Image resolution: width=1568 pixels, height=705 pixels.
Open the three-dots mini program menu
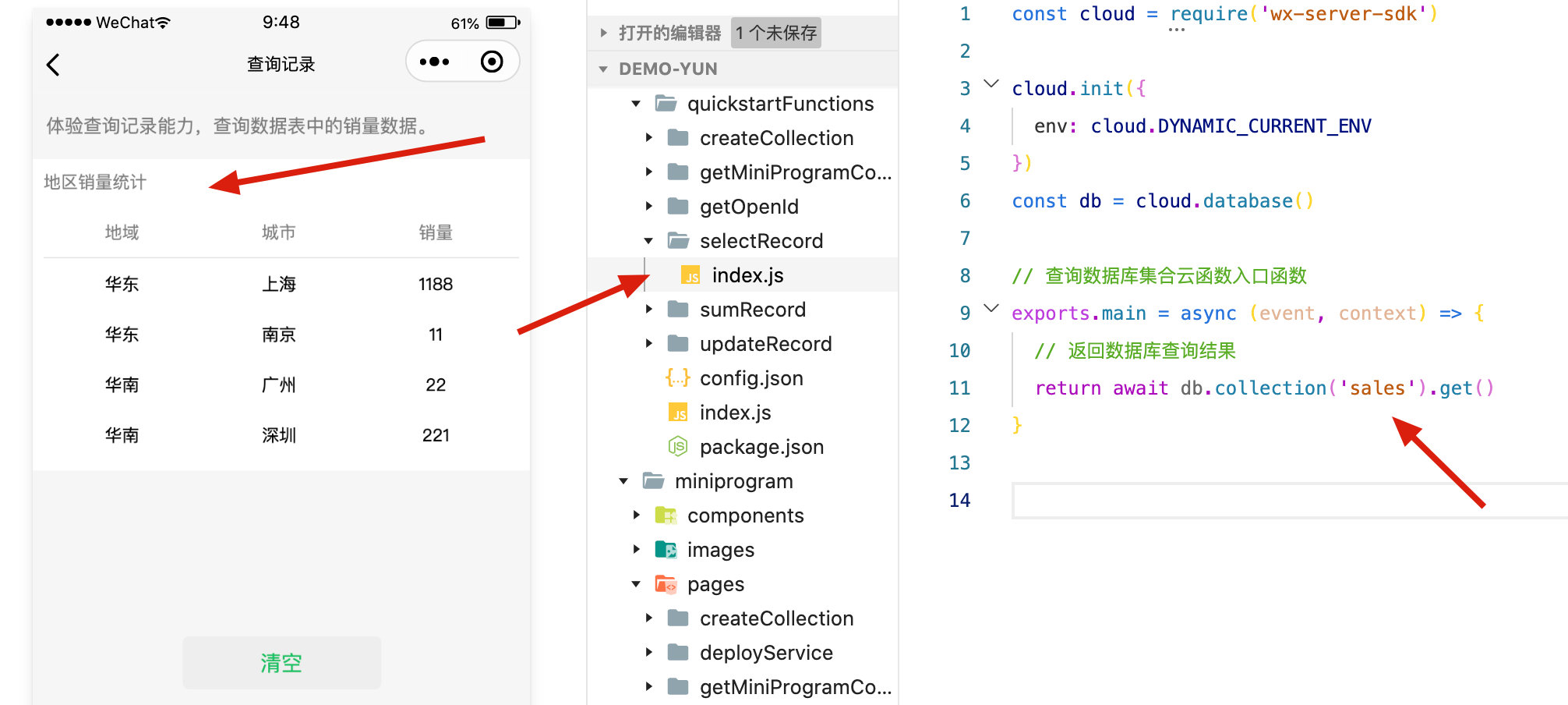[x=434, y=62]
